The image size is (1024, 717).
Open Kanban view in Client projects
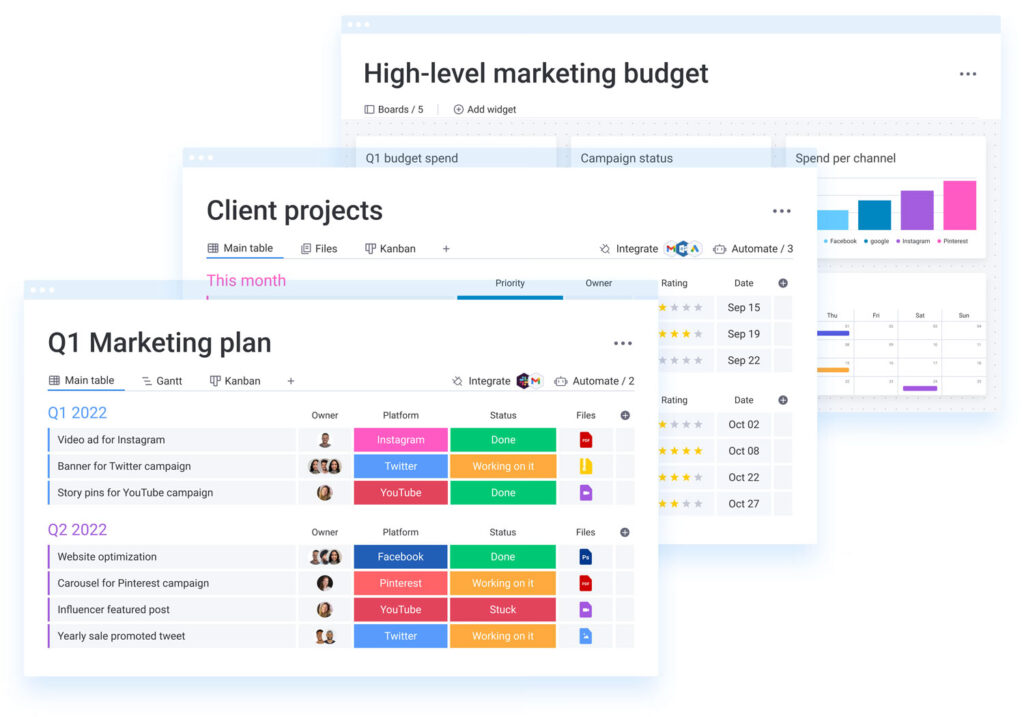390,249
